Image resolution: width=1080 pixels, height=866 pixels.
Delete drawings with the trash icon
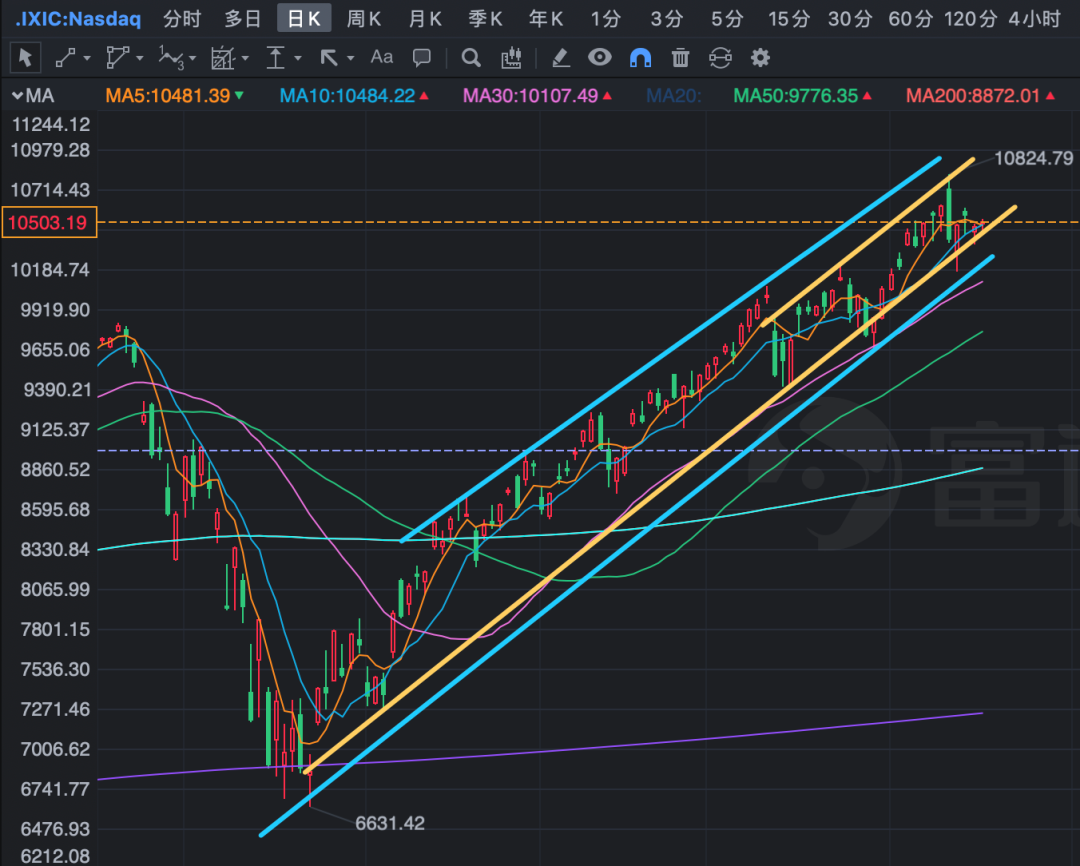click(x=680, y=58)
